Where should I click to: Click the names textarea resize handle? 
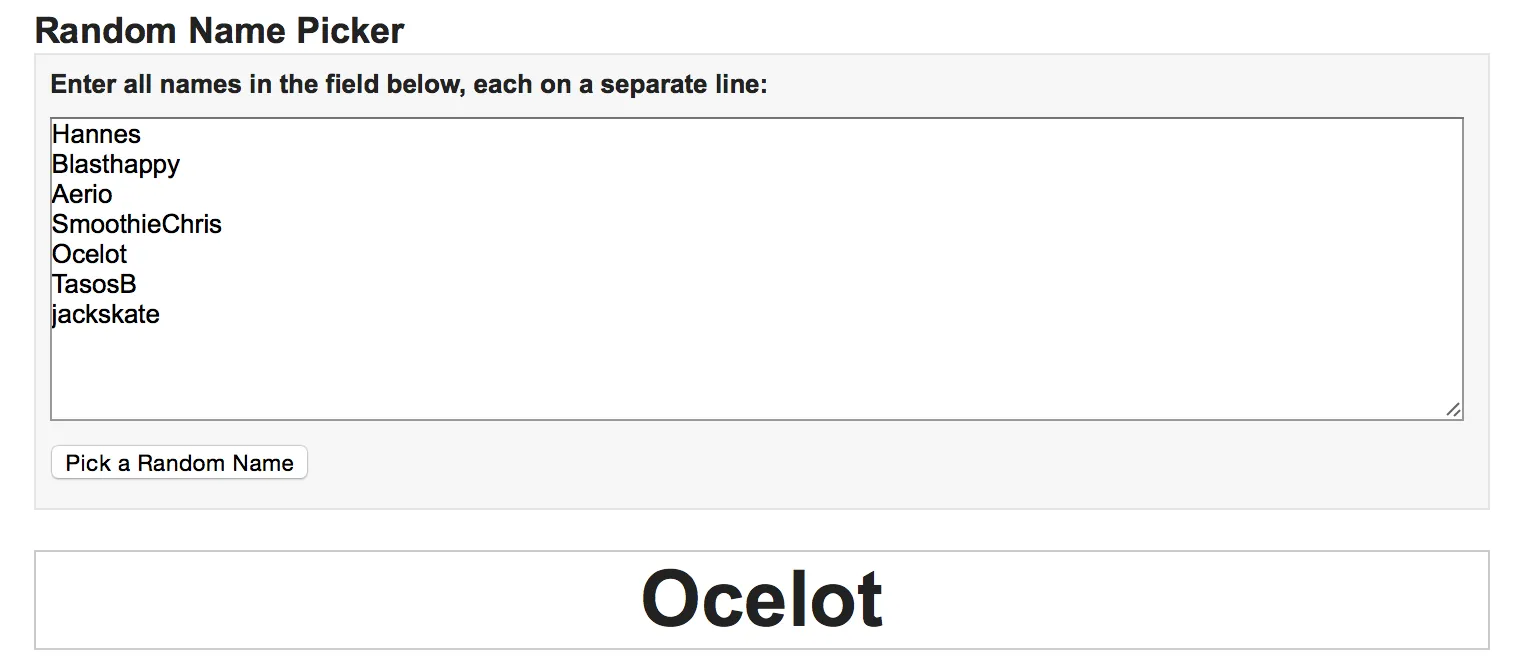pos(1453,410)
